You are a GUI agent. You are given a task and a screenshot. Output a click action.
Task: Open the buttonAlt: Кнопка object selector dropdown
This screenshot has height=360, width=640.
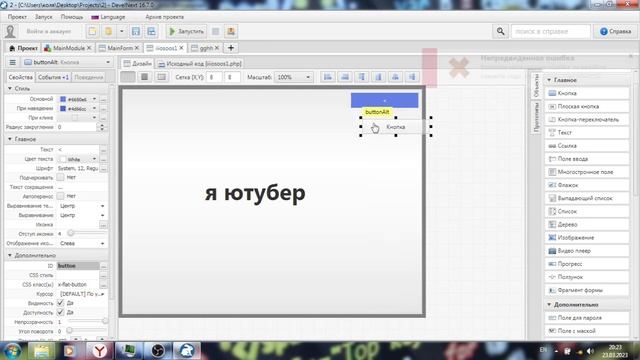67,62
